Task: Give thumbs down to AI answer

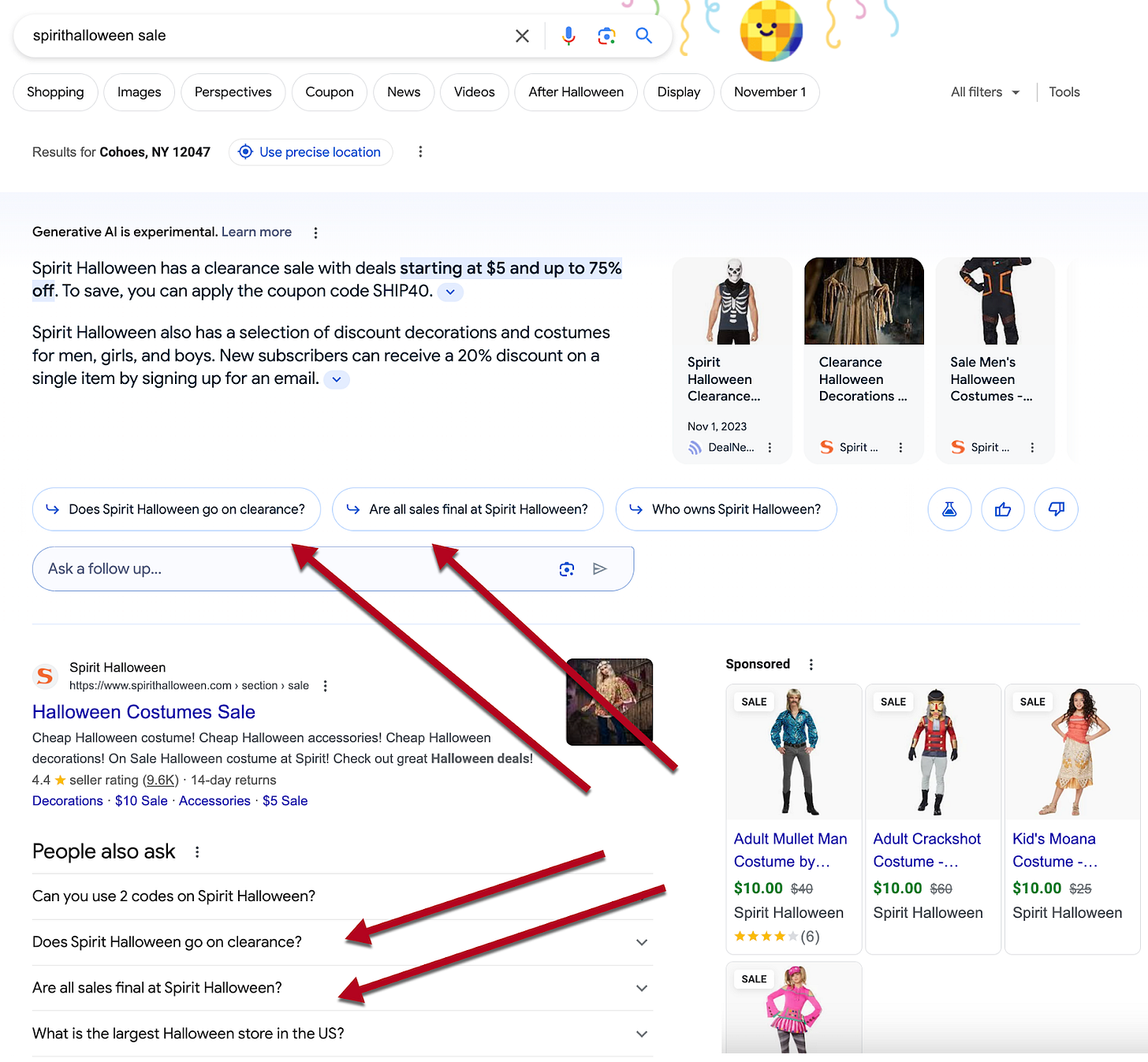Action: (1057, 509)
